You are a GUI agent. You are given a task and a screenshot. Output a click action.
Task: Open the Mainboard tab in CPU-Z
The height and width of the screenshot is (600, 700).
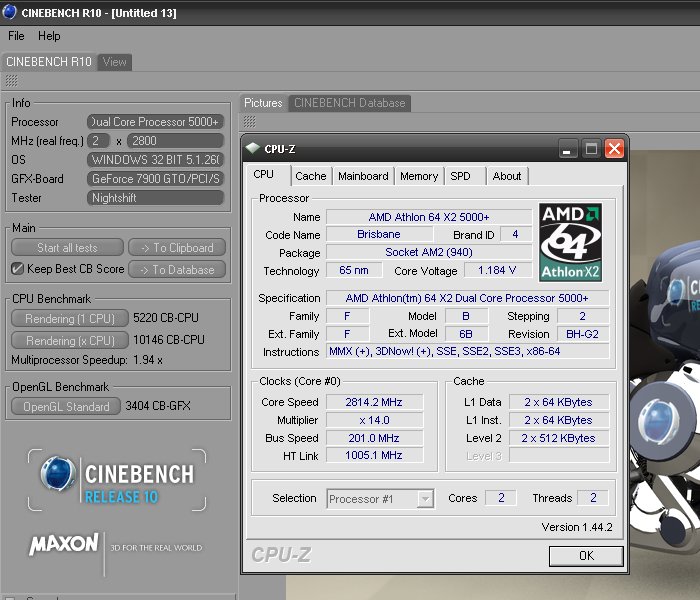[363, 176]
